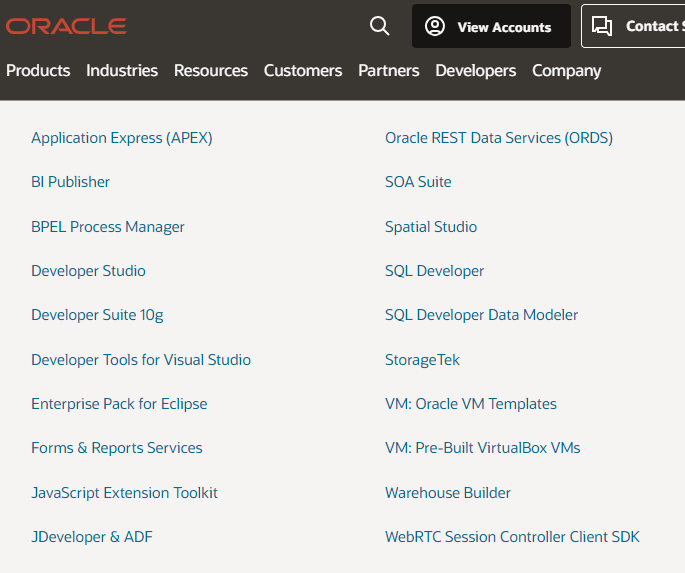Open the Warehouse Builder link
685x573 pixels.
pyautogui.click(x=448, y=493)
